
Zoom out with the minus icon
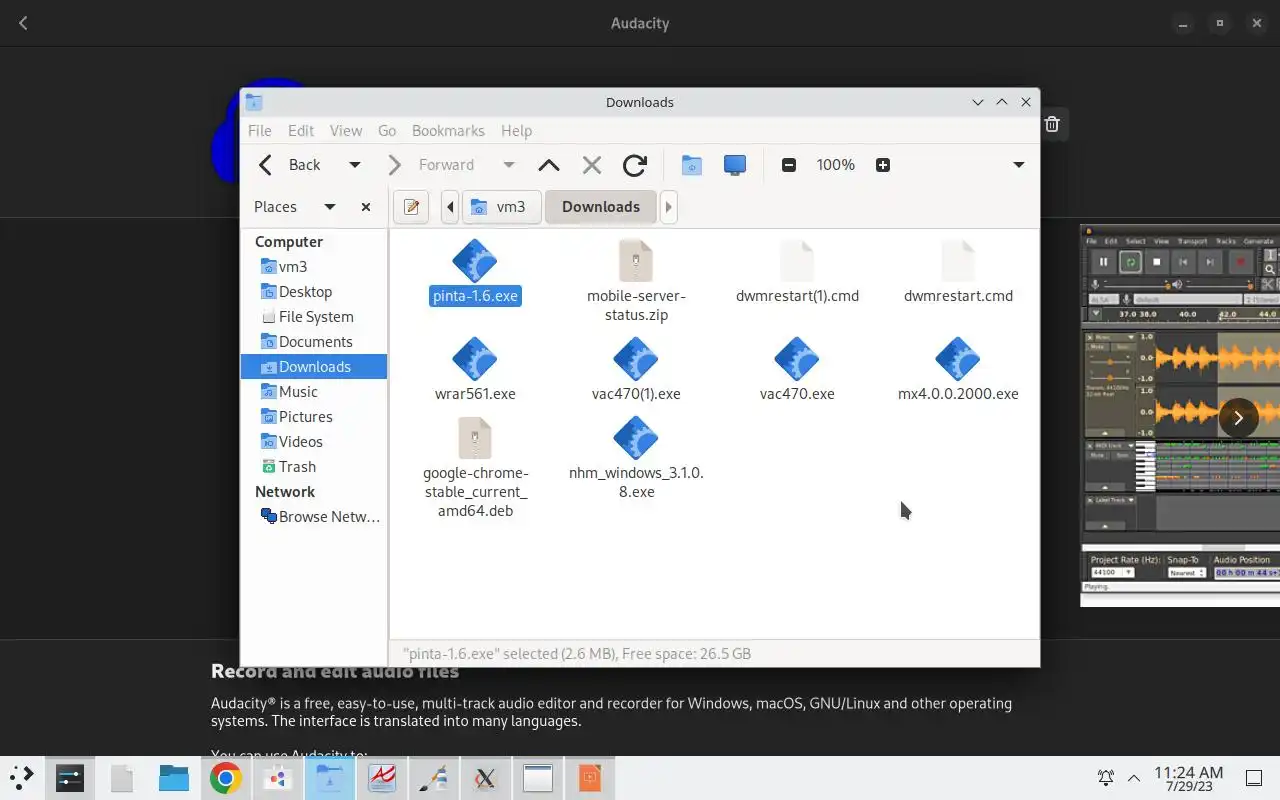pyautogui.click(x=789, y=165)
